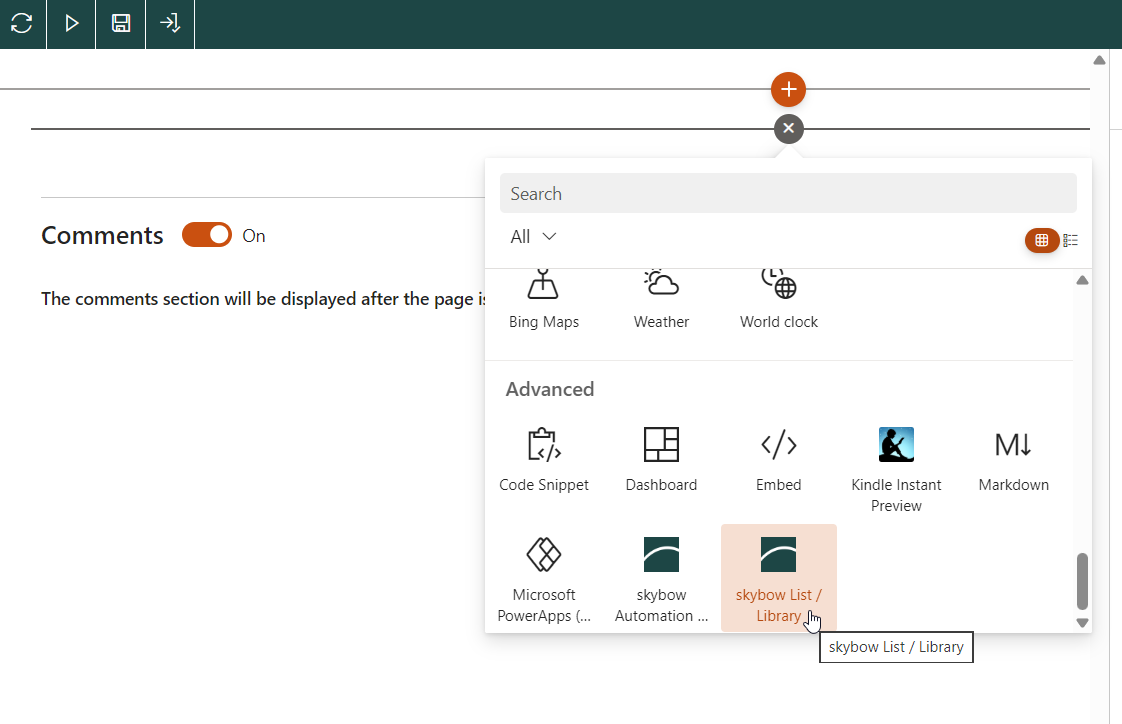Image resolution: width=1122 pixels, height=724 pixels.
Task: Insert the Markdown web part
Action: click(x=1013, y=460)
